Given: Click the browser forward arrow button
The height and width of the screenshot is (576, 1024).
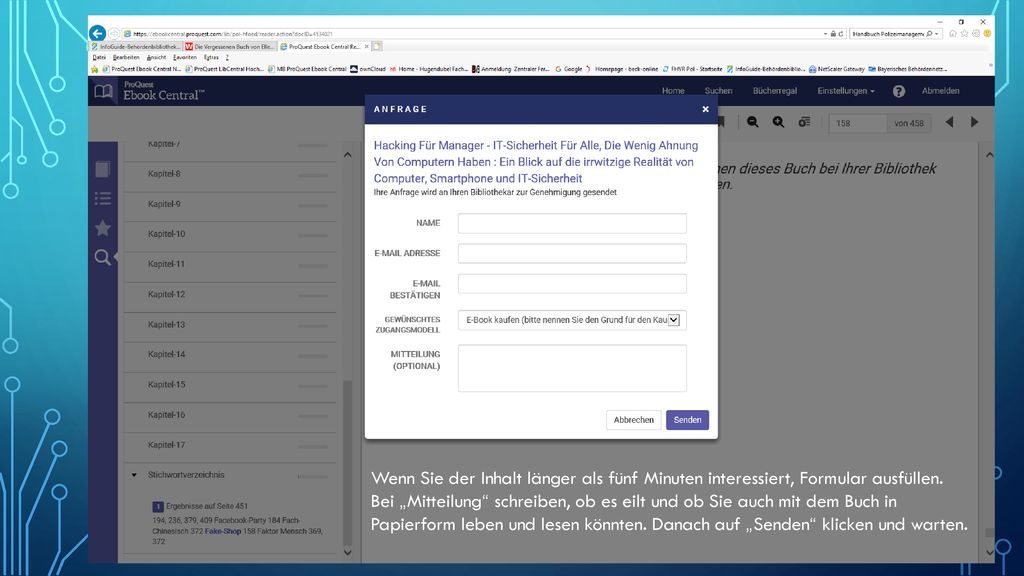Looking at the screenshot, I should pos(114,33).
